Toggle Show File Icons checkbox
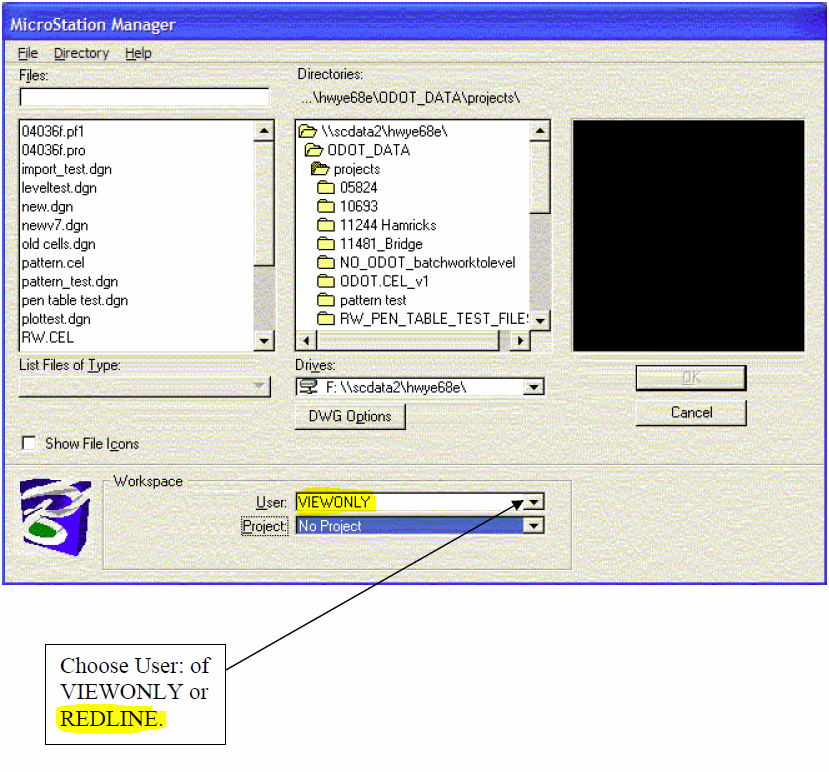Viewport: 829px width, 772px height. pyautogui.click(x=29, y=443)
